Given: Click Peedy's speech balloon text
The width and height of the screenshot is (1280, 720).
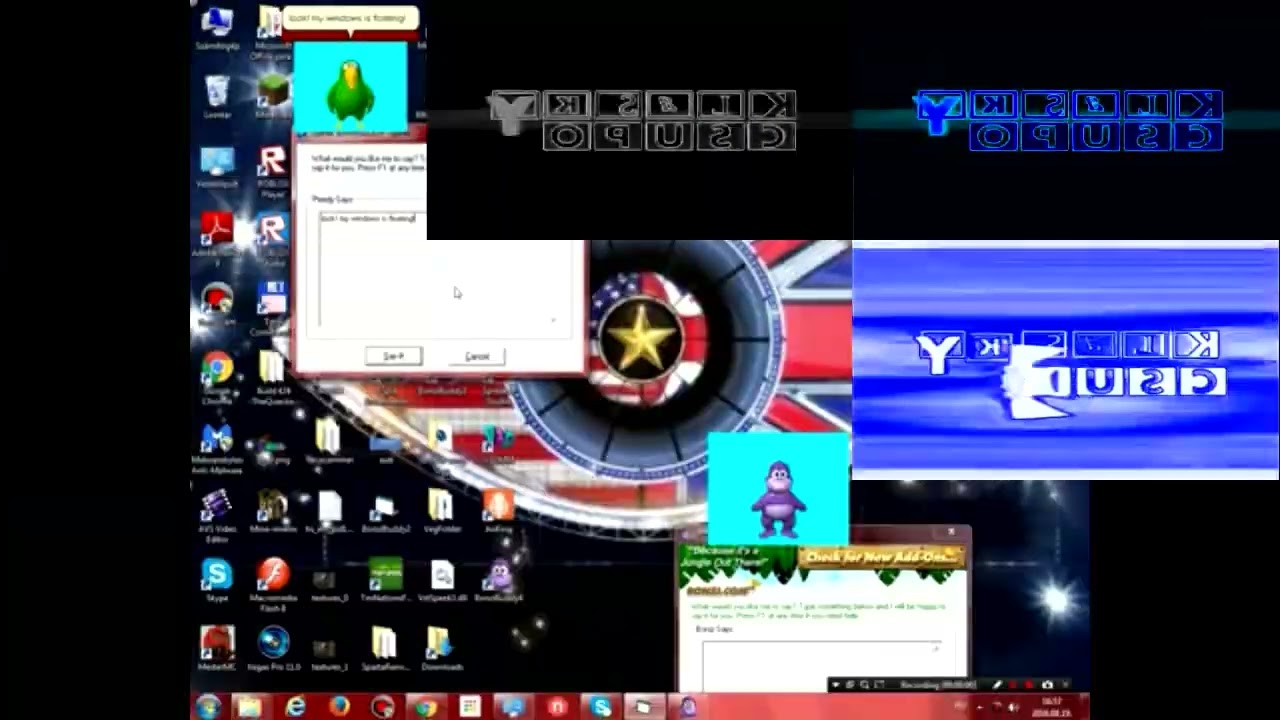Looking at the screenshot, I should pos(349,17).
